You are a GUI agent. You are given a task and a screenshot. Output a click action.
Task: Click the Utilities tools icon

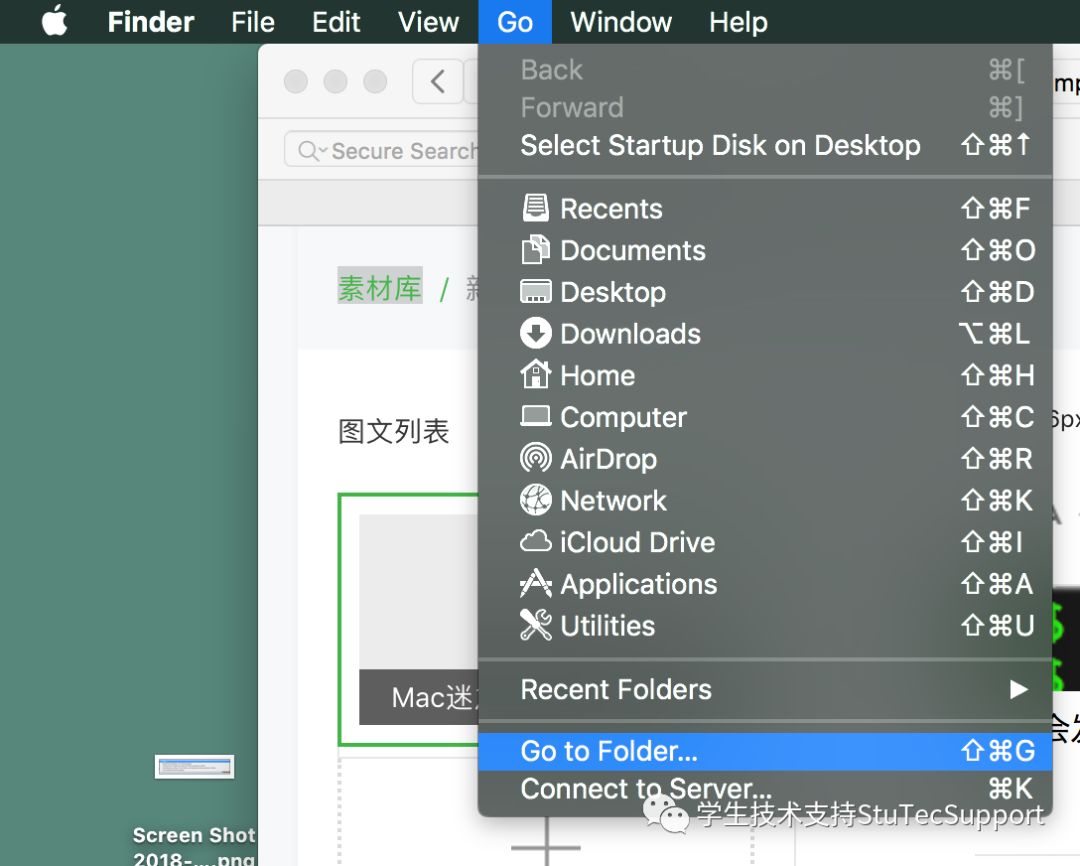point(536,626)
